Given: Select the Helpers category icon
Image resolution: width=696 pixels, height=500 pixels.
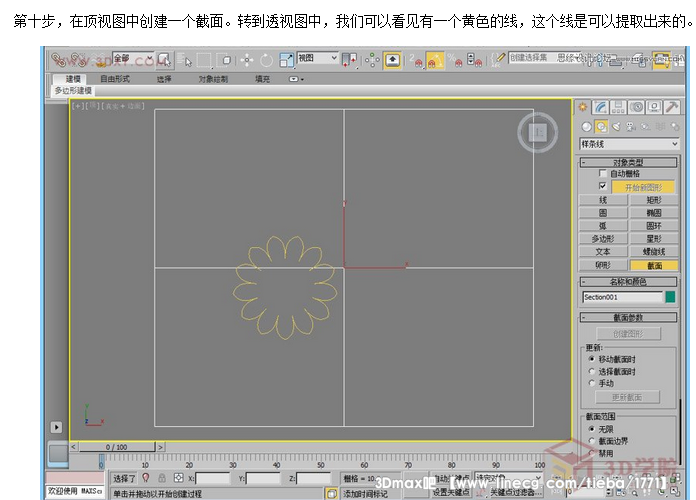Looking at the screenshot, I should pyautogui.click(x=645, y=127).
